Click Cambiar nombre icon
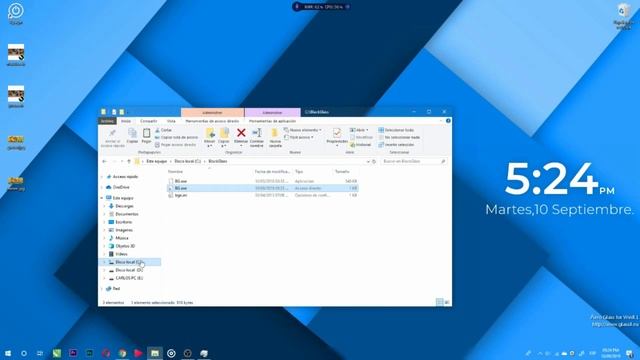The image size is (640, 360). [x=257, y=133]
